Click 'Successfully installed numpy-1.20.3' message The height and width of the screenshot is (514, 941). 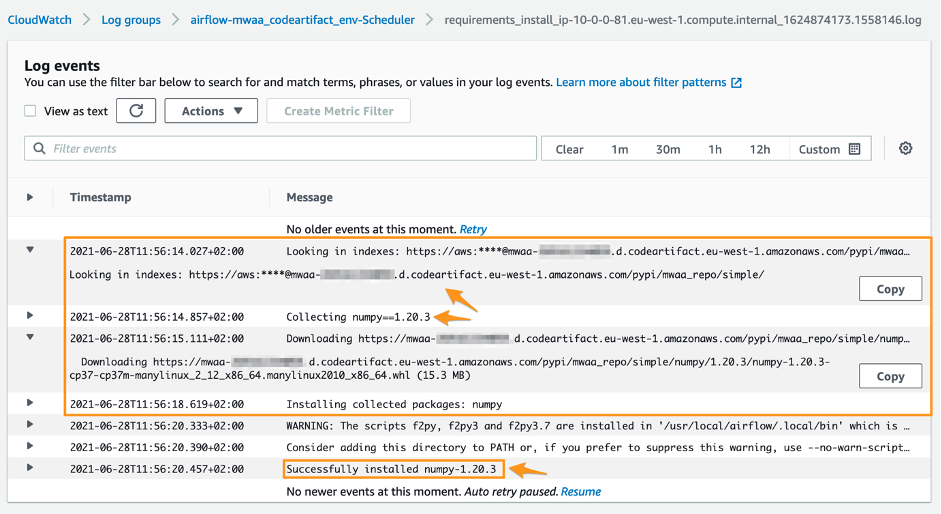pos(391,469)
